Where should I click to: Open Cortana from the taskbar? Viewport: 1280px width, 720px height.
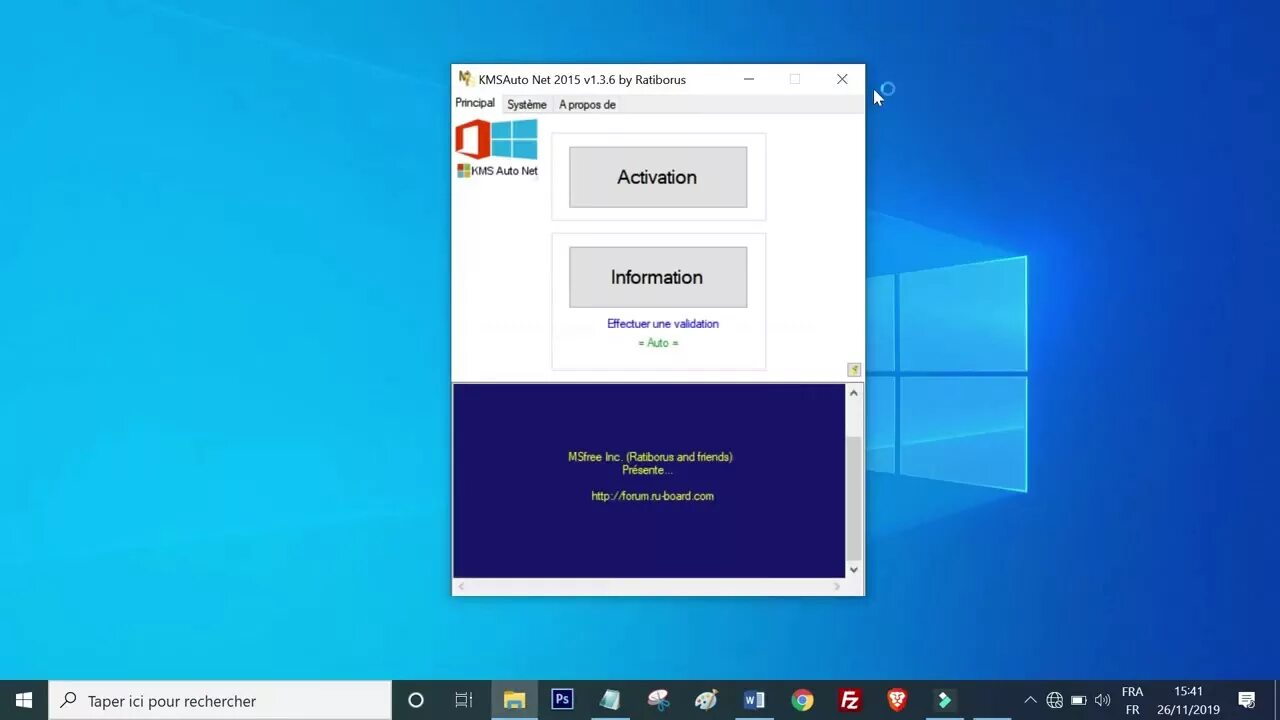(x=416, y=700)
